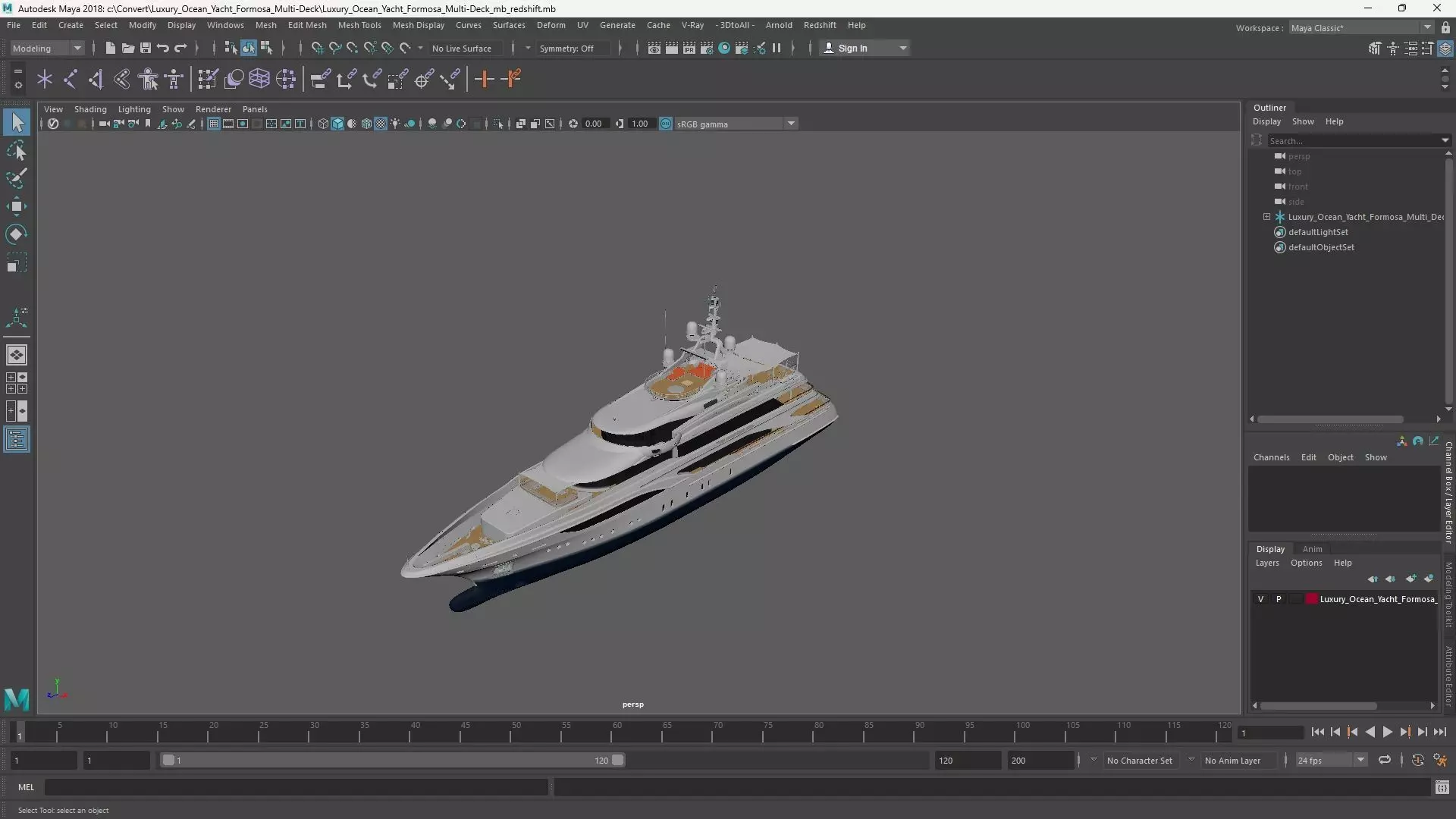The height and width of the screenshot is (819, 1456).
Task: Click the wireframe cube icon in viewport toolbar
Action: click(323, 124)
